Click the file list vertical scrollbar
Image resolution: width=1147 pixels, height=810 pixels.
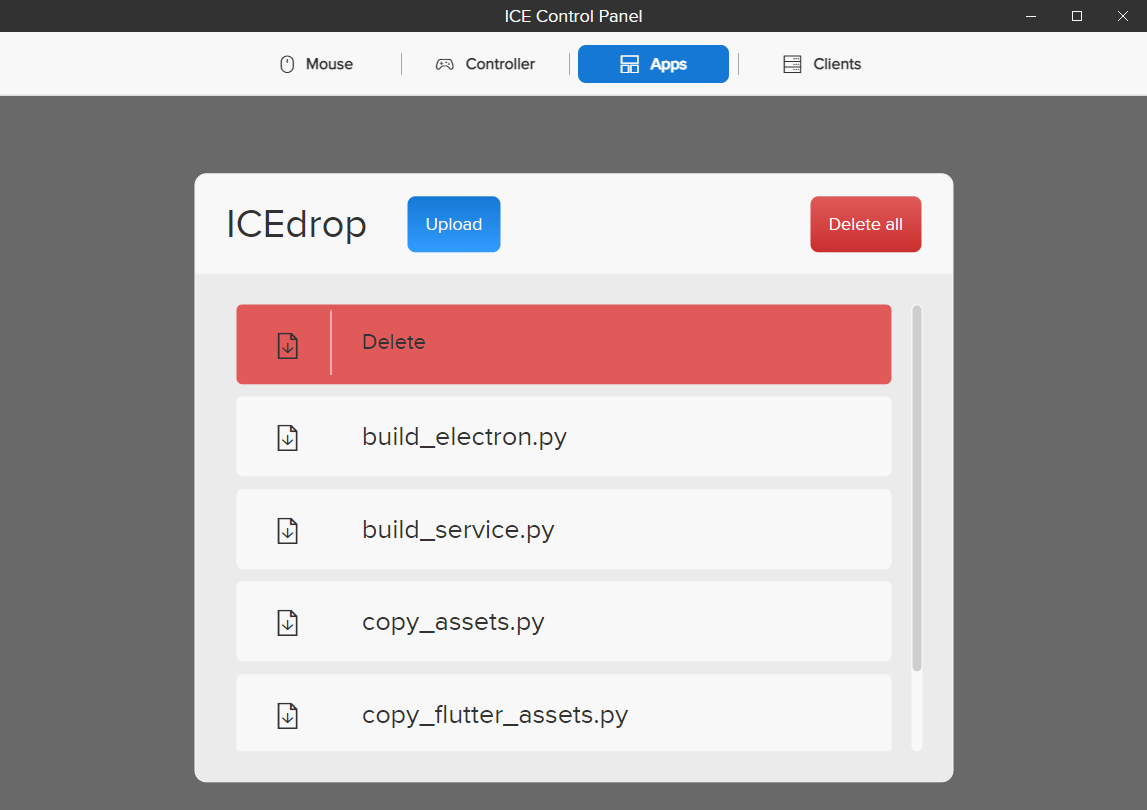(917, 490)
